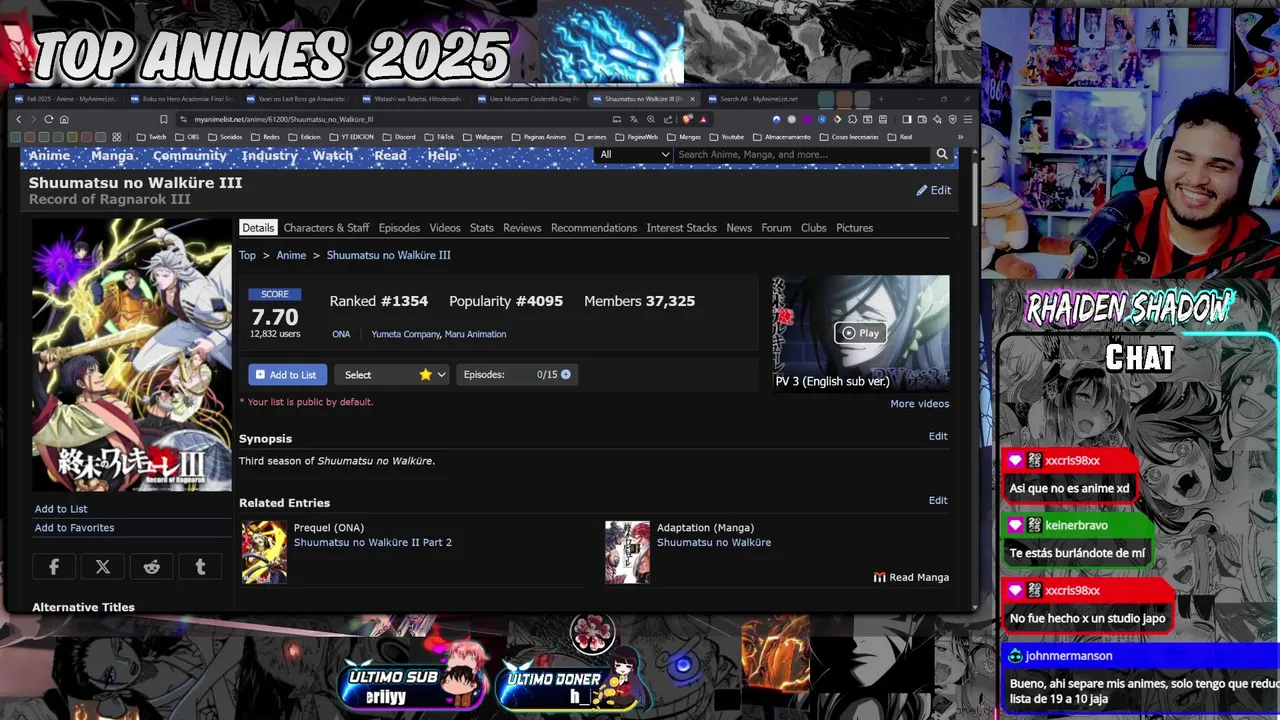Click the Edit link next to Synopsis
The height and width of the screenshot is (720, 1280).
(938, 436)
